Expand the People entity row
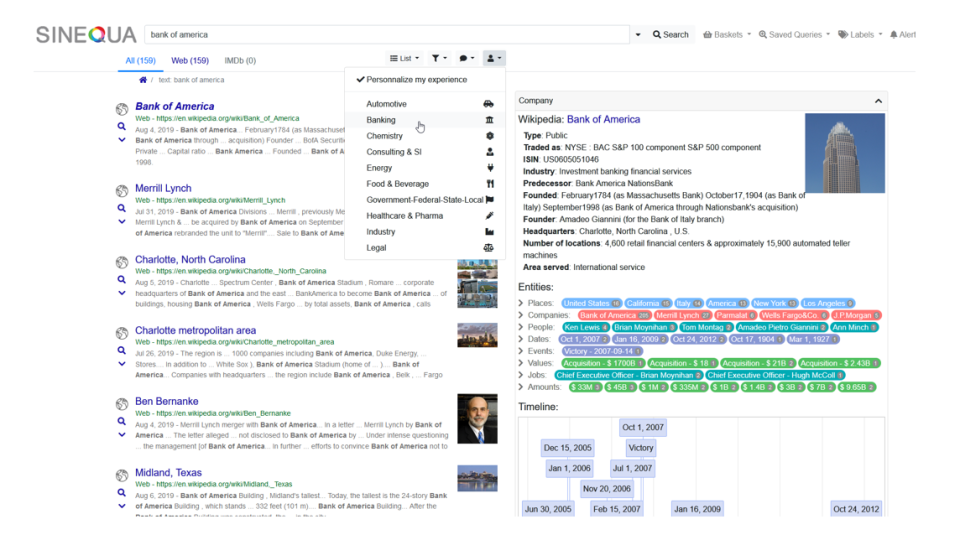This screenshot has width=960, height=540. coord(521,327)
